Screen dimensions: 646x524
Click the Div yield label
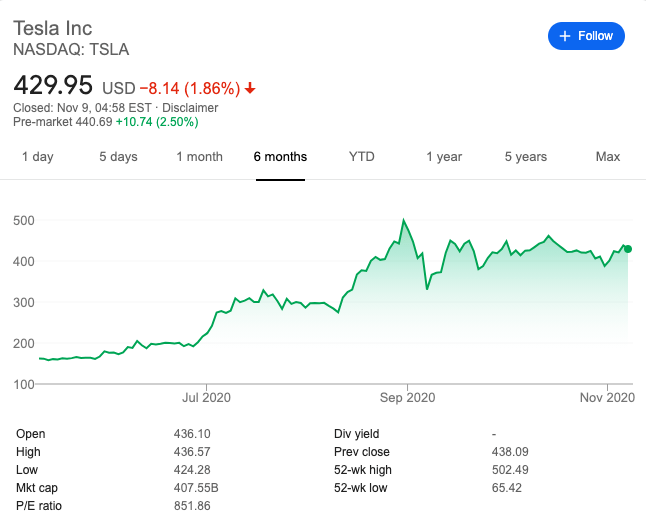(357, 434)
